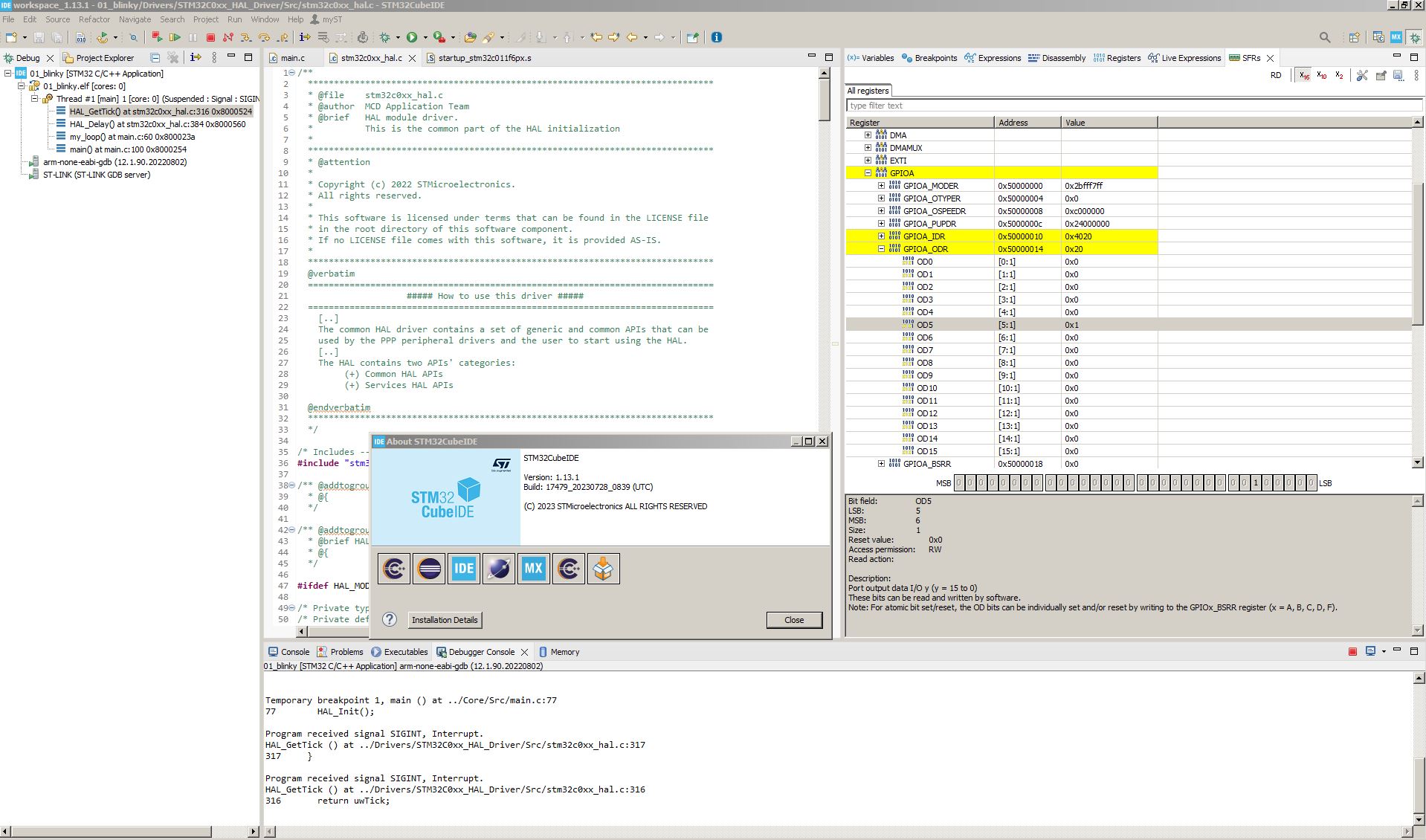Click the MX plug-in icon in the About dialog
Screen dimensions: 1426x840
[x=533, y=569]
